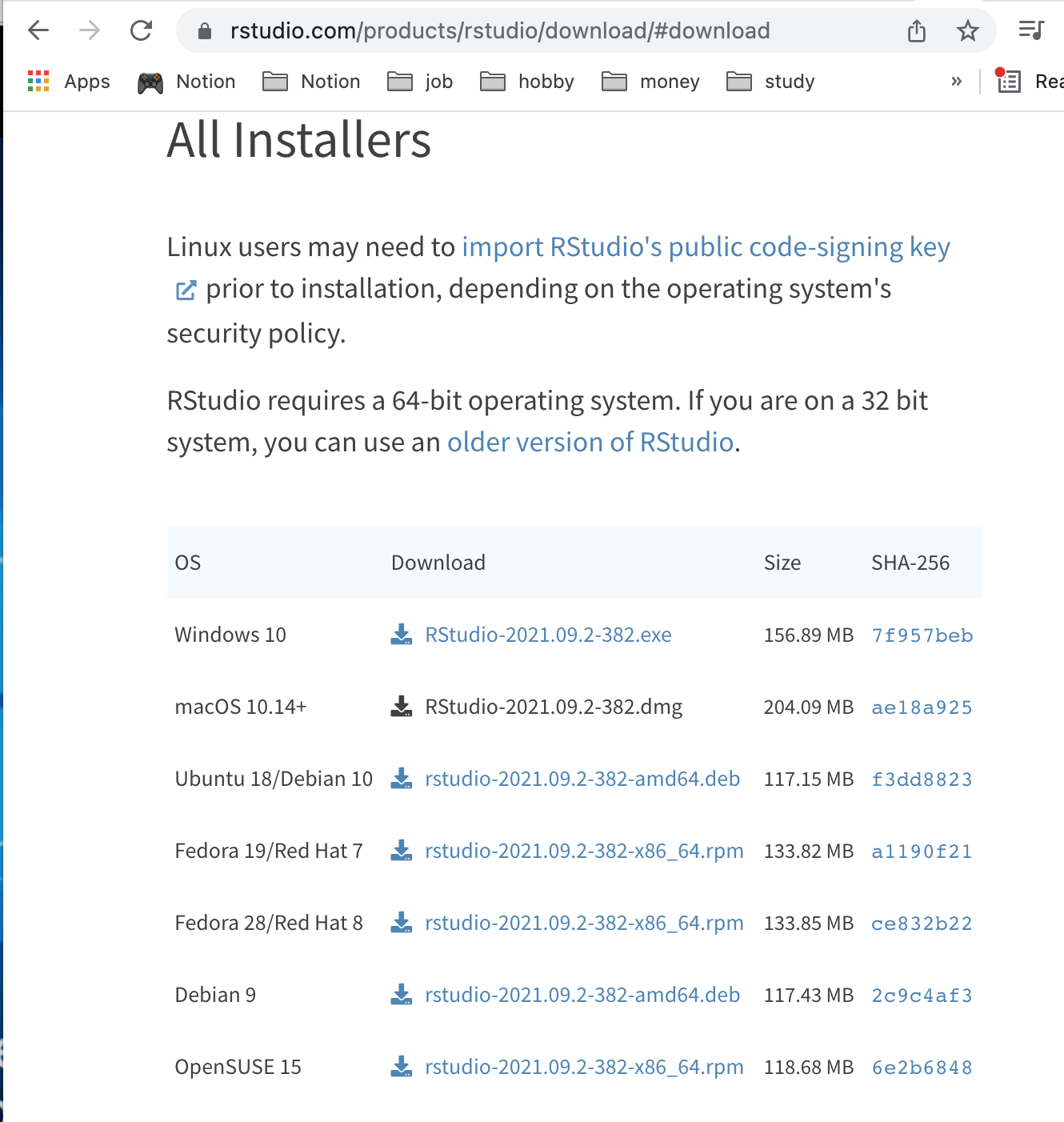This screenshot has width=1064, height=1122.
Task: Reload the page with the refresh icon
Action: [x=141, y=31]
